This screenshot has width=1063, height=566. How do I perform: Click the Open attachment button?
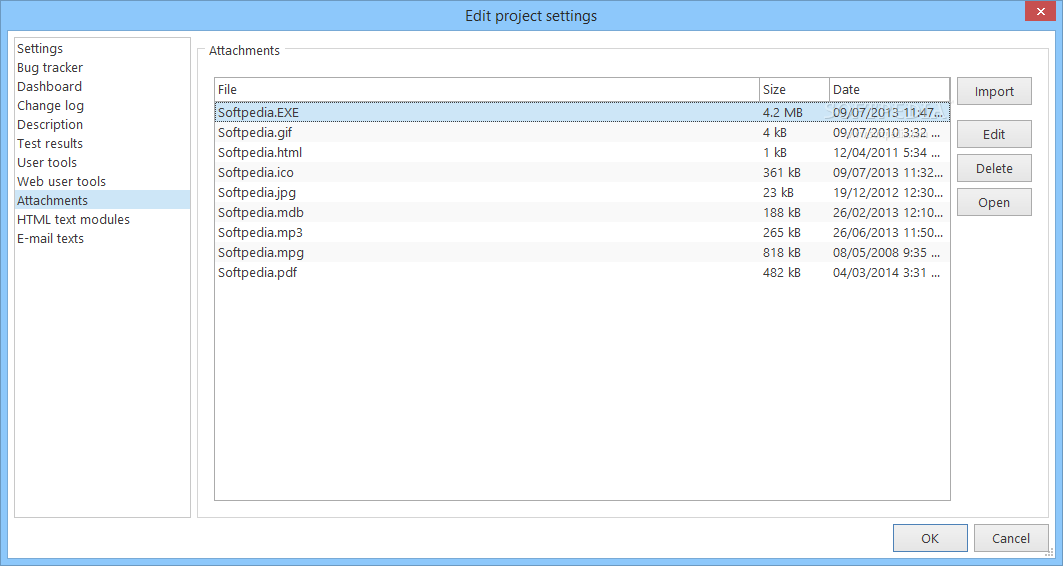[x=994, y=202]
